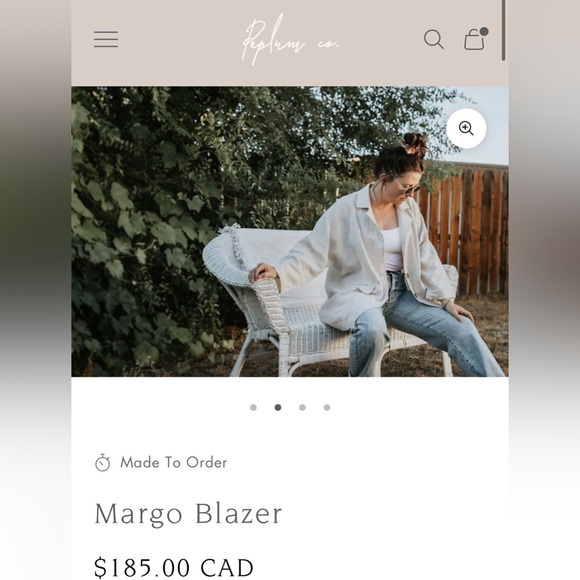Open the hamburger navigation menu

point(106,39)
